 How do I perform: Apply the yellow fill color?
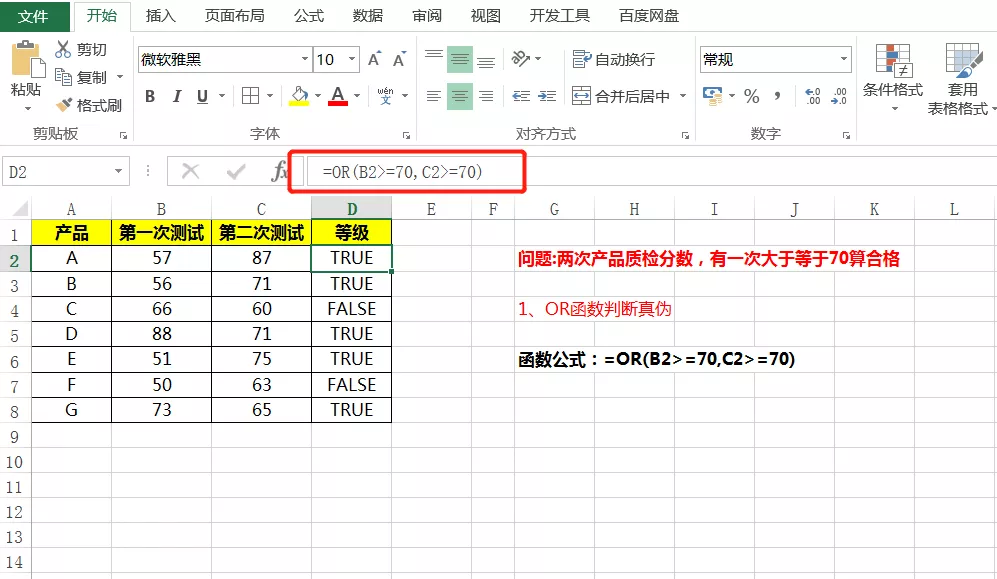click(299, 96)
